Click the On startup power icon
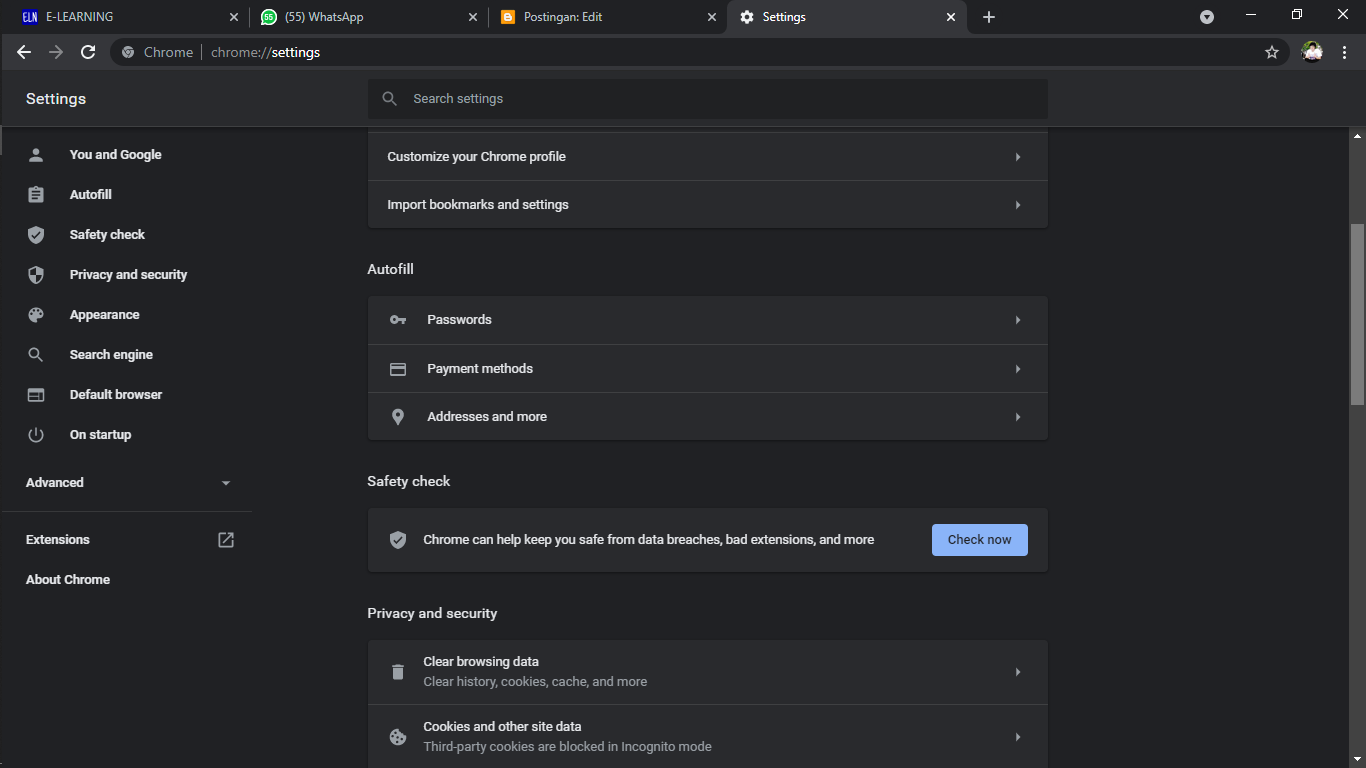The image size is (1366, 768). click(x=36, y=435)
